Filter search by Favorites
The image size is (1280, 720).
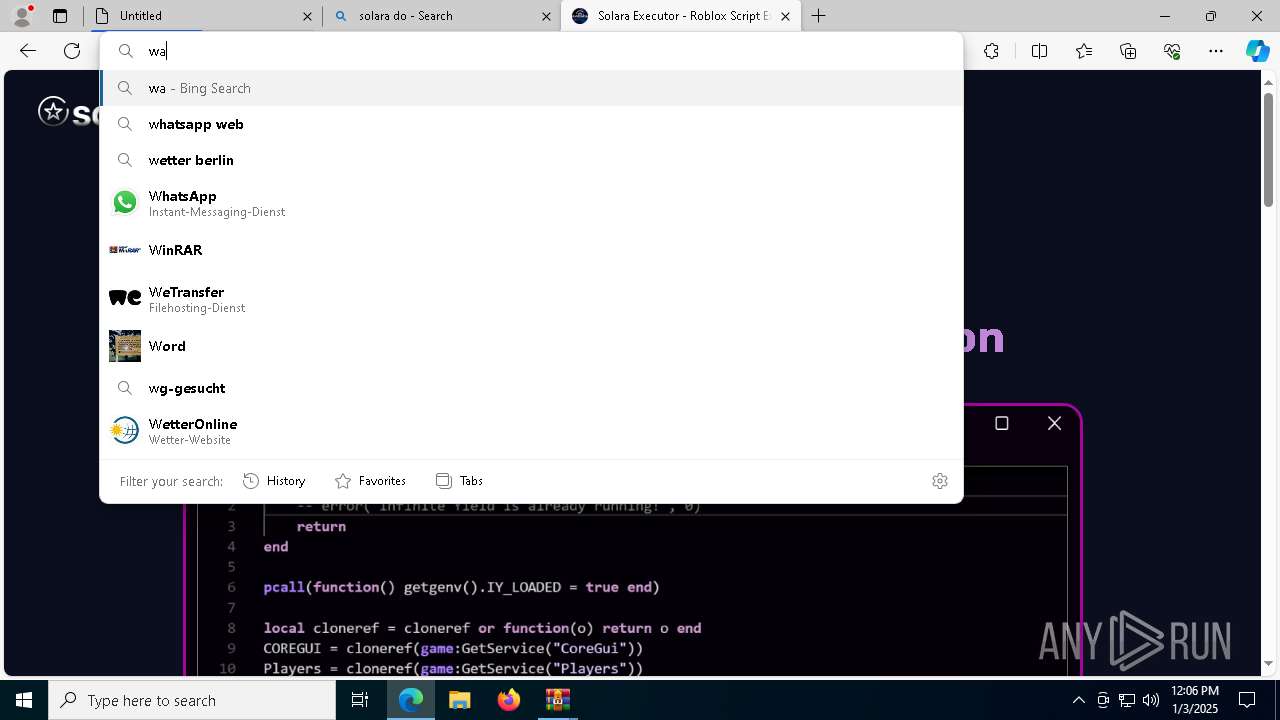pos(370,481)
